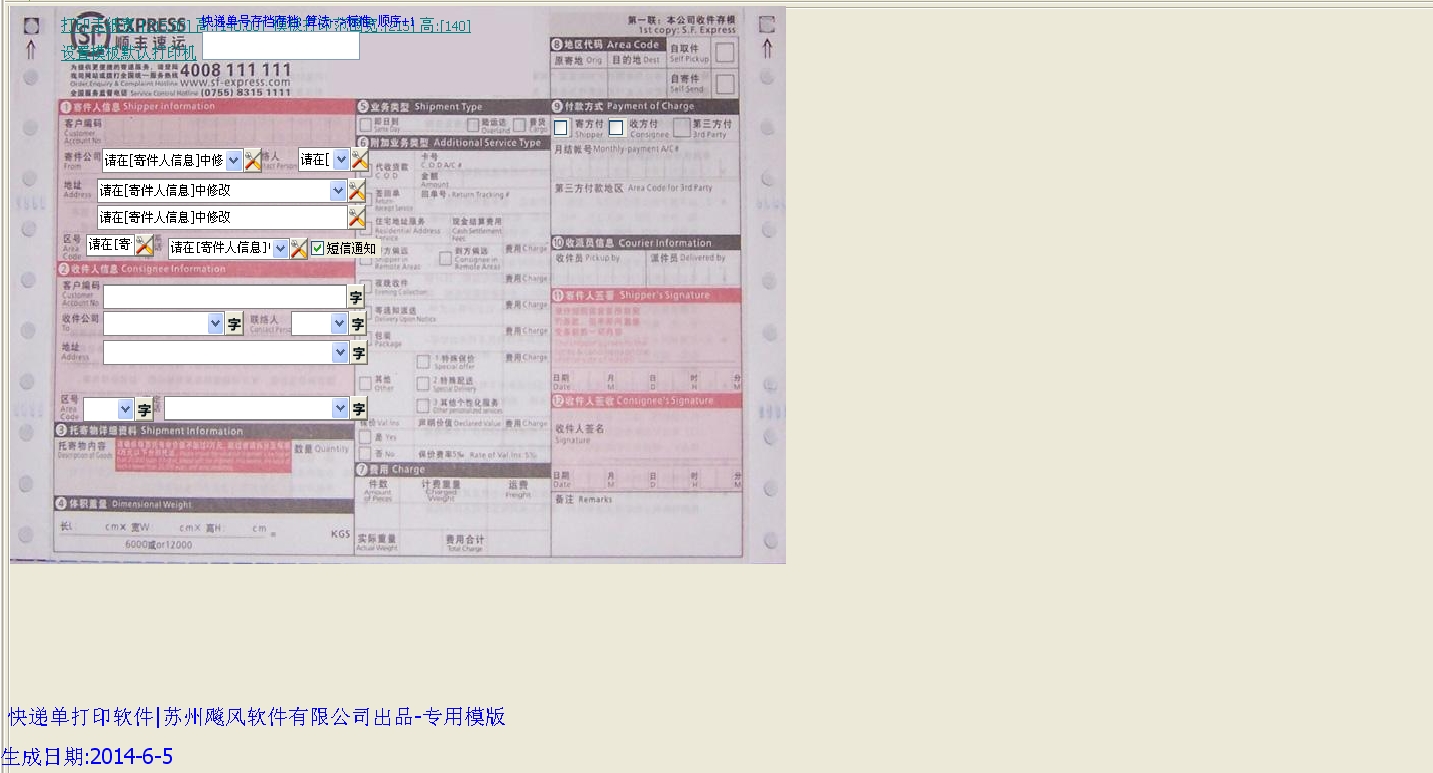The width and height of the screenshot is (1433, 773).
Task: Click the 生成日期:2014-6-5 text
Action: pos(87,756)
